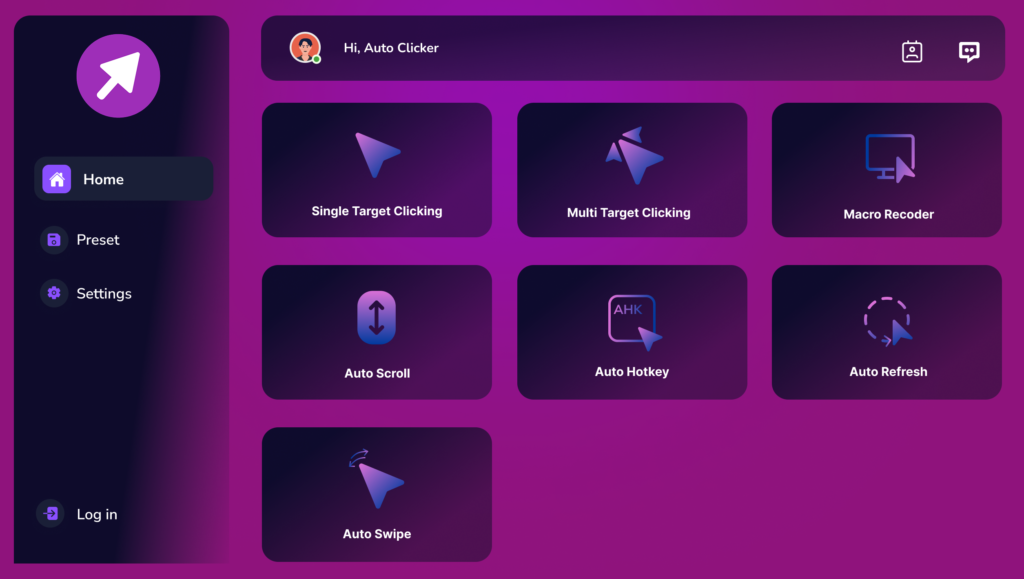Click the chat feedback icon top right

(x=968, y=51)
